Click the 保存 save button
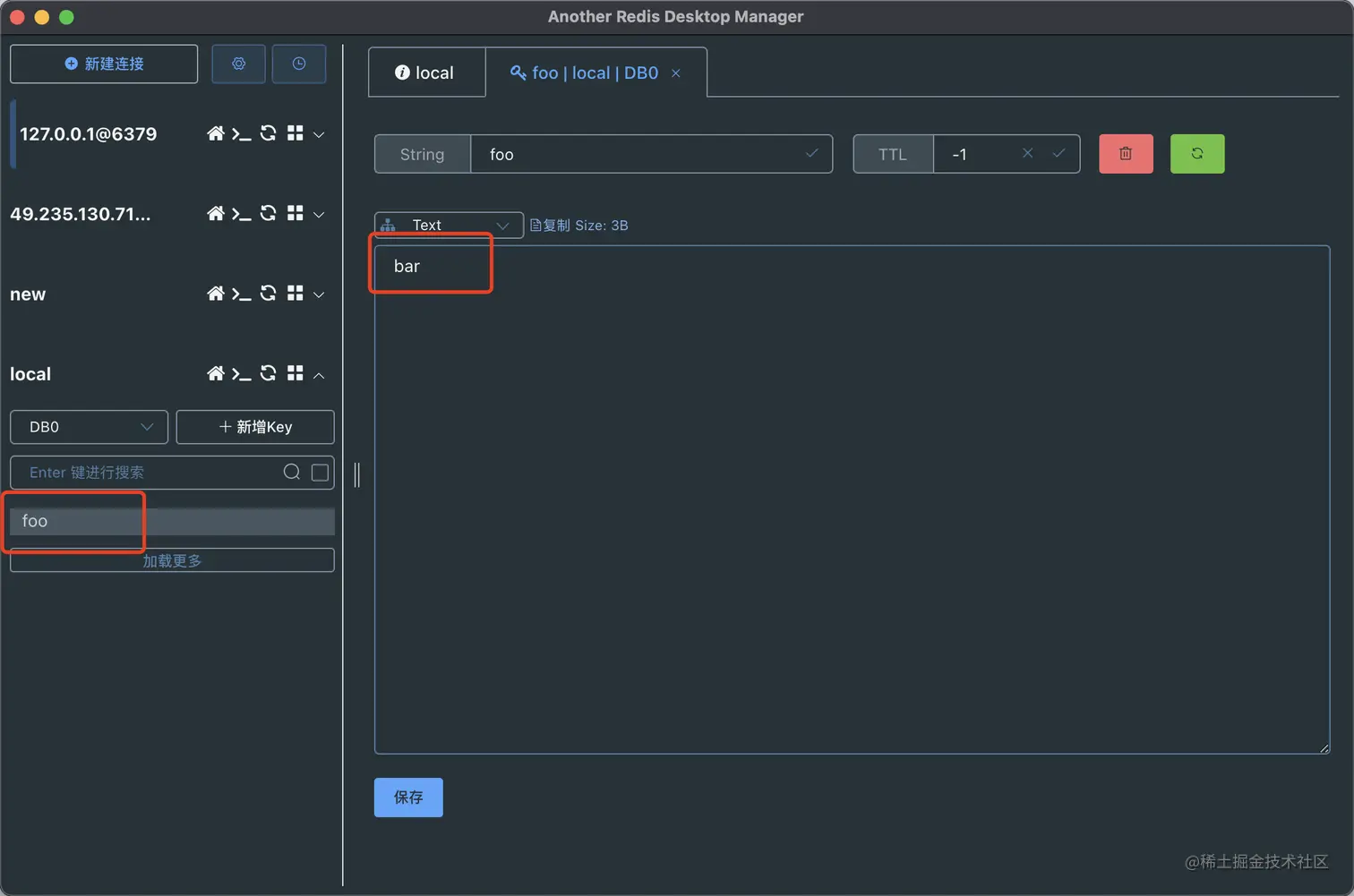The height and width of the screenshot is (896, 1354). [x=408, y=798]
